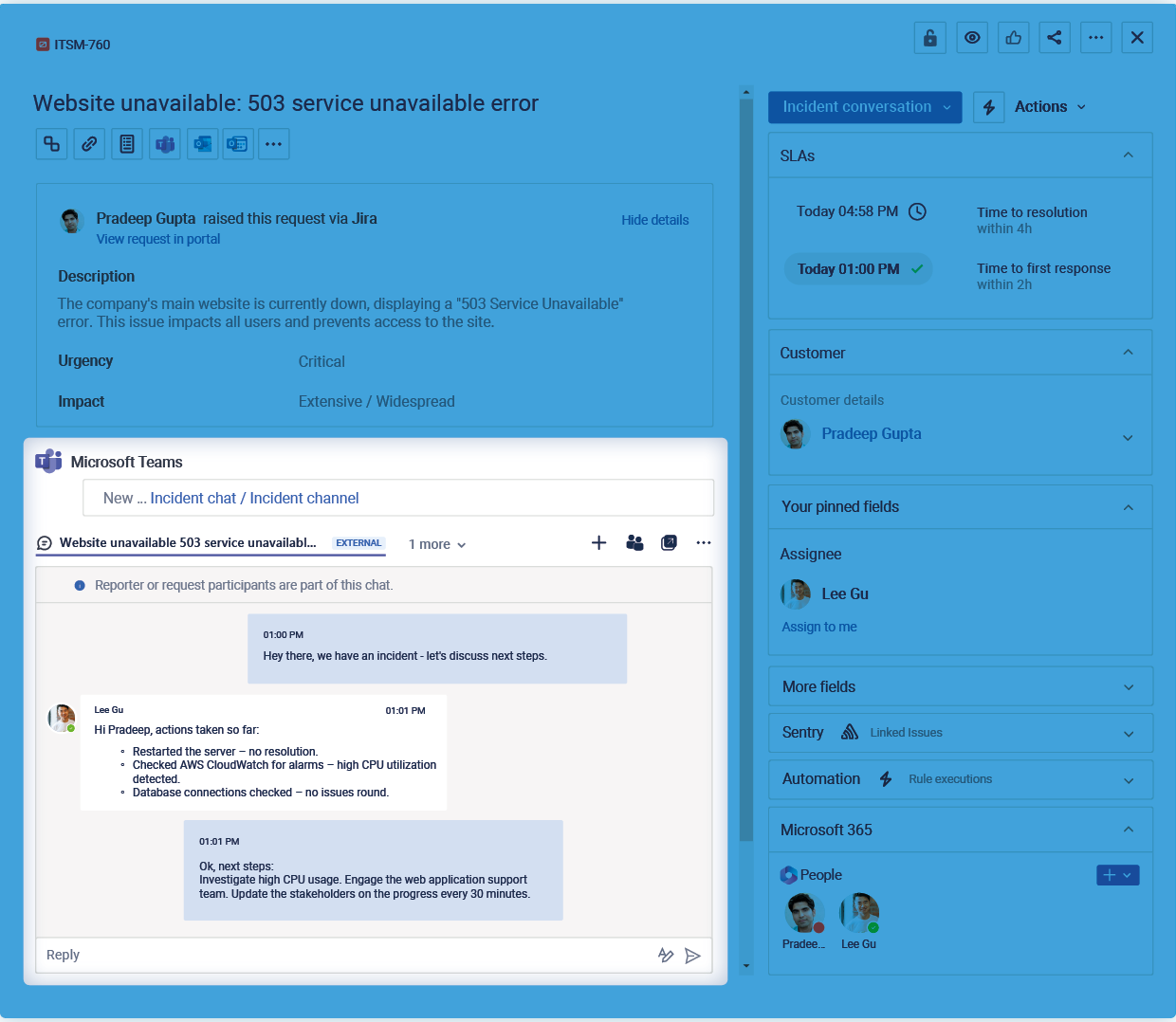Expand the More fields section

pos(960,685)
